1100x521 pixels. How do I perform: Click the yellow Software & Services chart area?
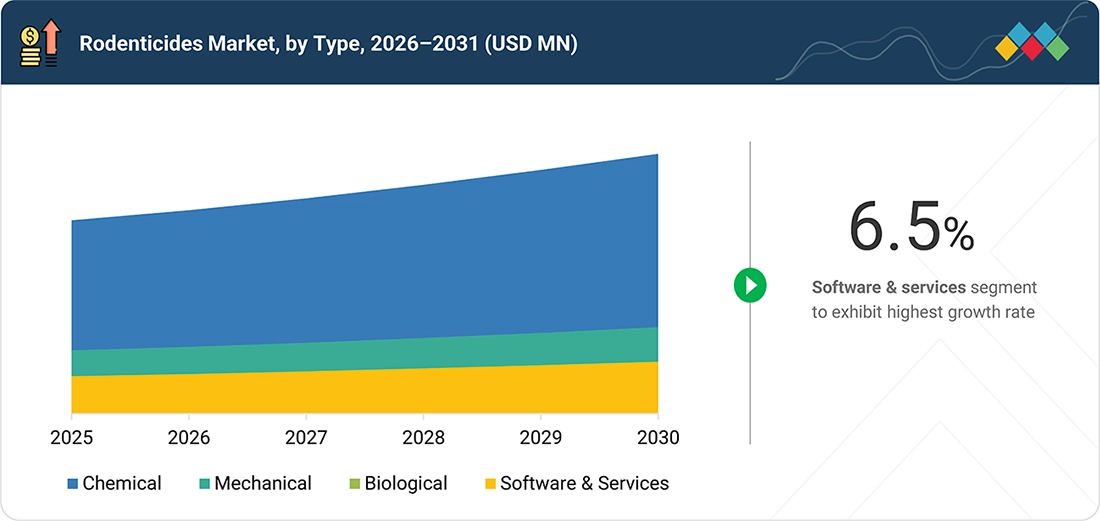[365, 391]
